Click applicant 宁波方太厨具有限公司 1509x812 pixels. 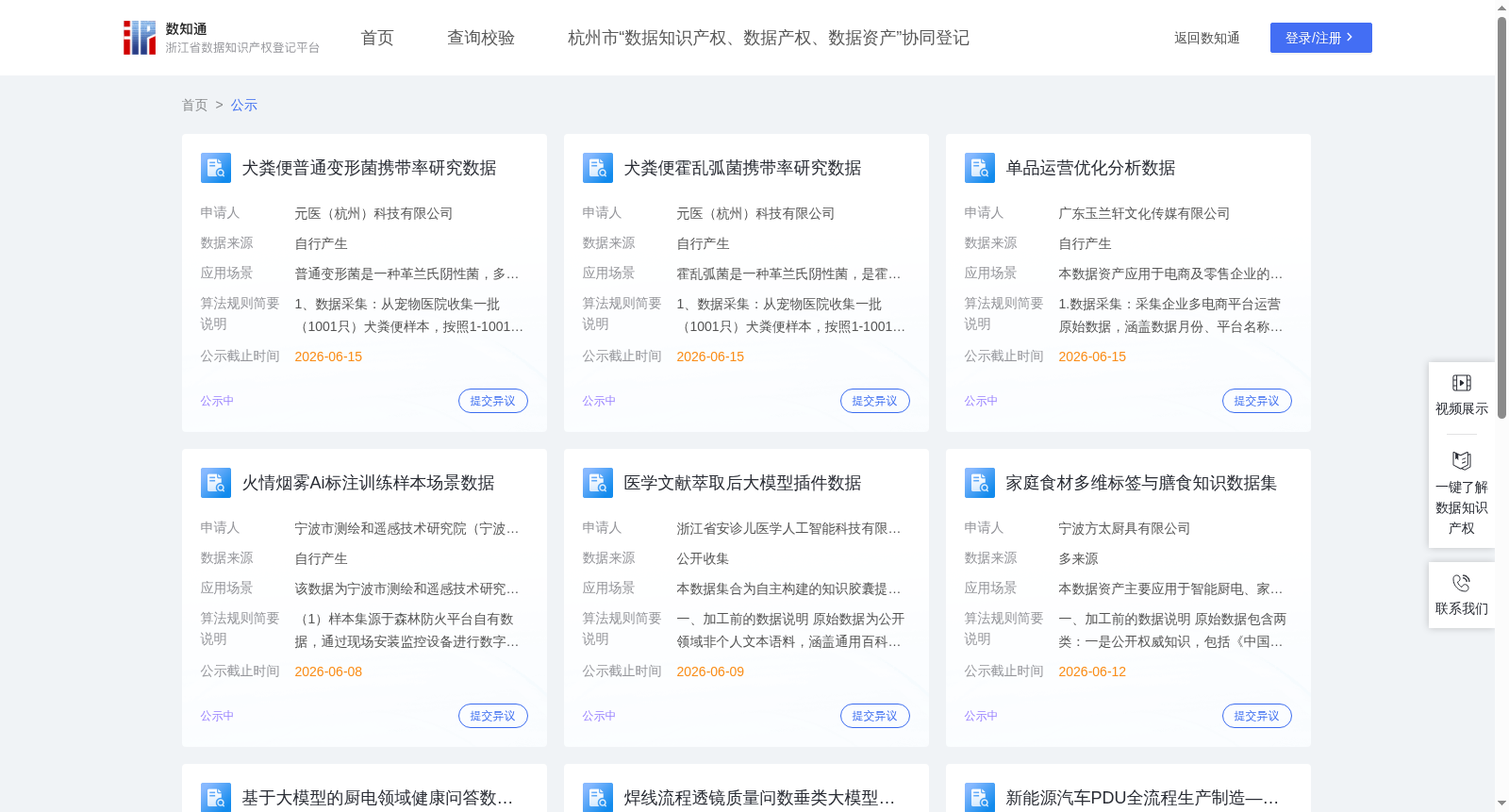[1124, 528]
